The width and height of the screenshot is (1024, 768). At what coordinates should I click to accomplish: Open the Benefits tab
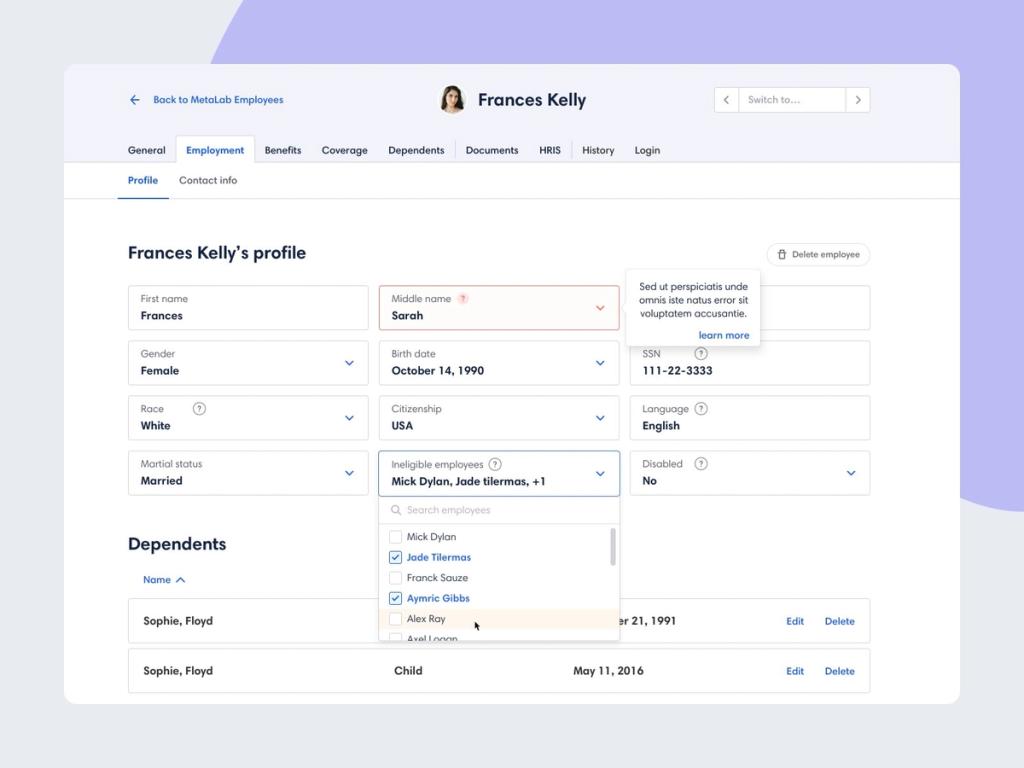[283, 150]
